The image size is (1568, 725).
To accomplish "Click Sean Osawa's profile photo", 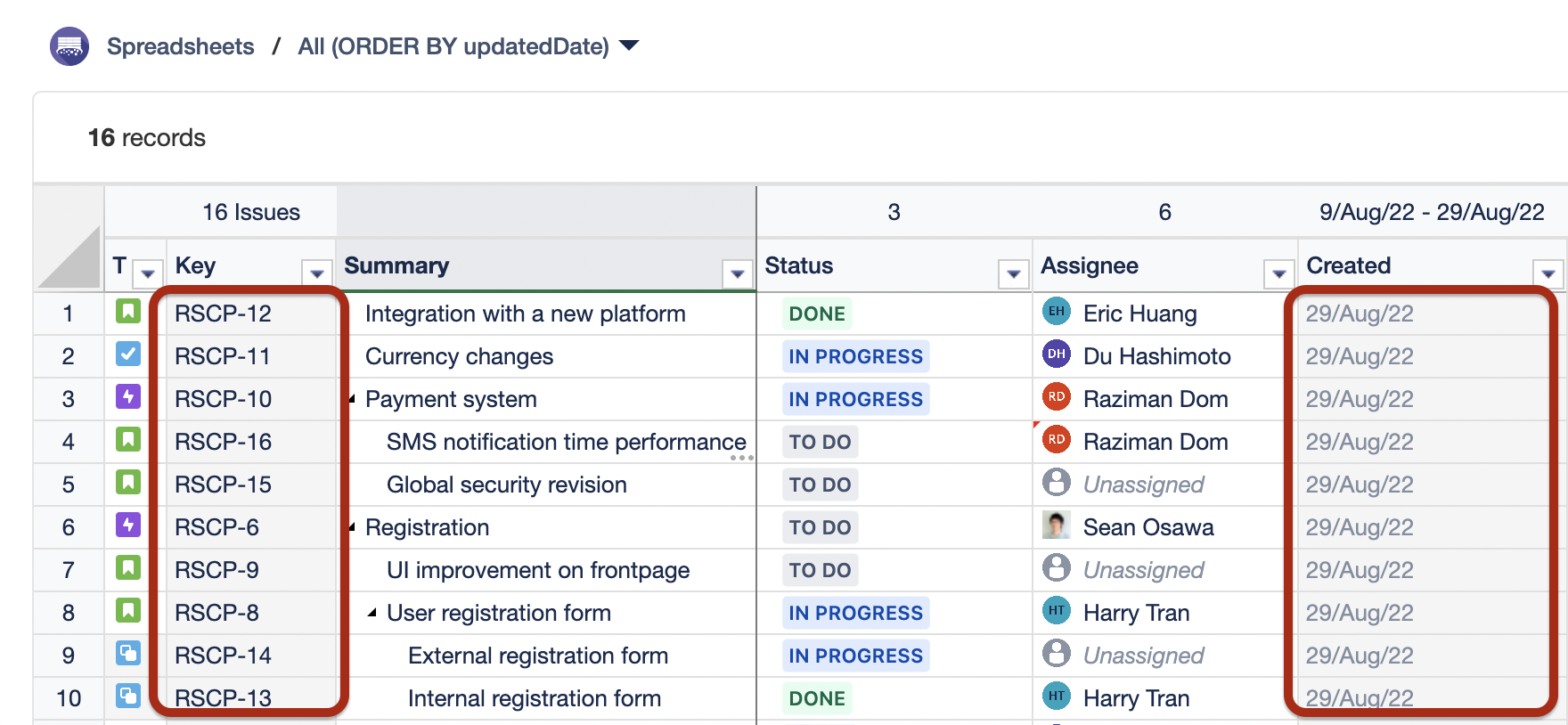I will tap(1056, 525).
